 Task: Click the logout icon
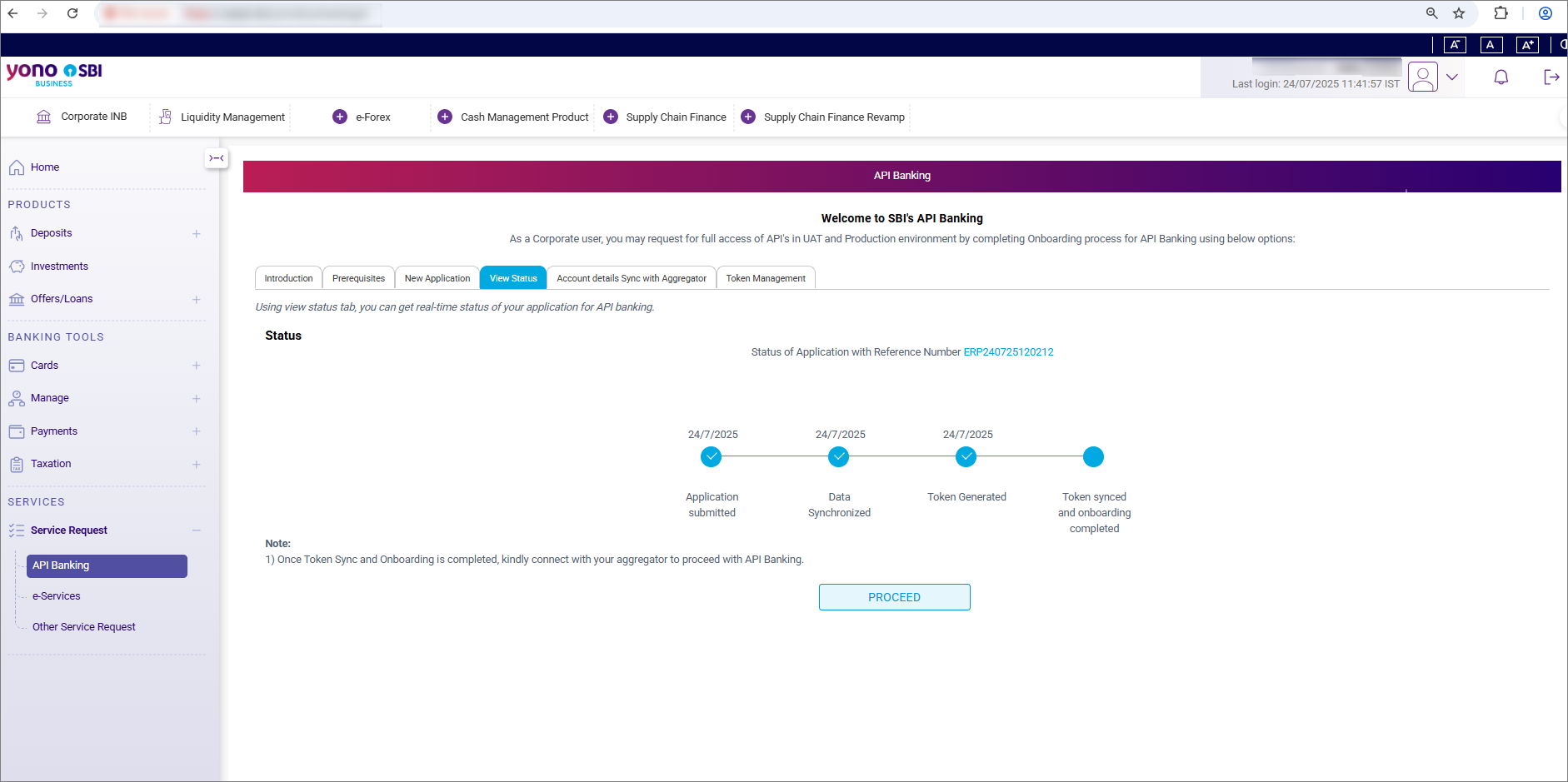(1551, 77)
